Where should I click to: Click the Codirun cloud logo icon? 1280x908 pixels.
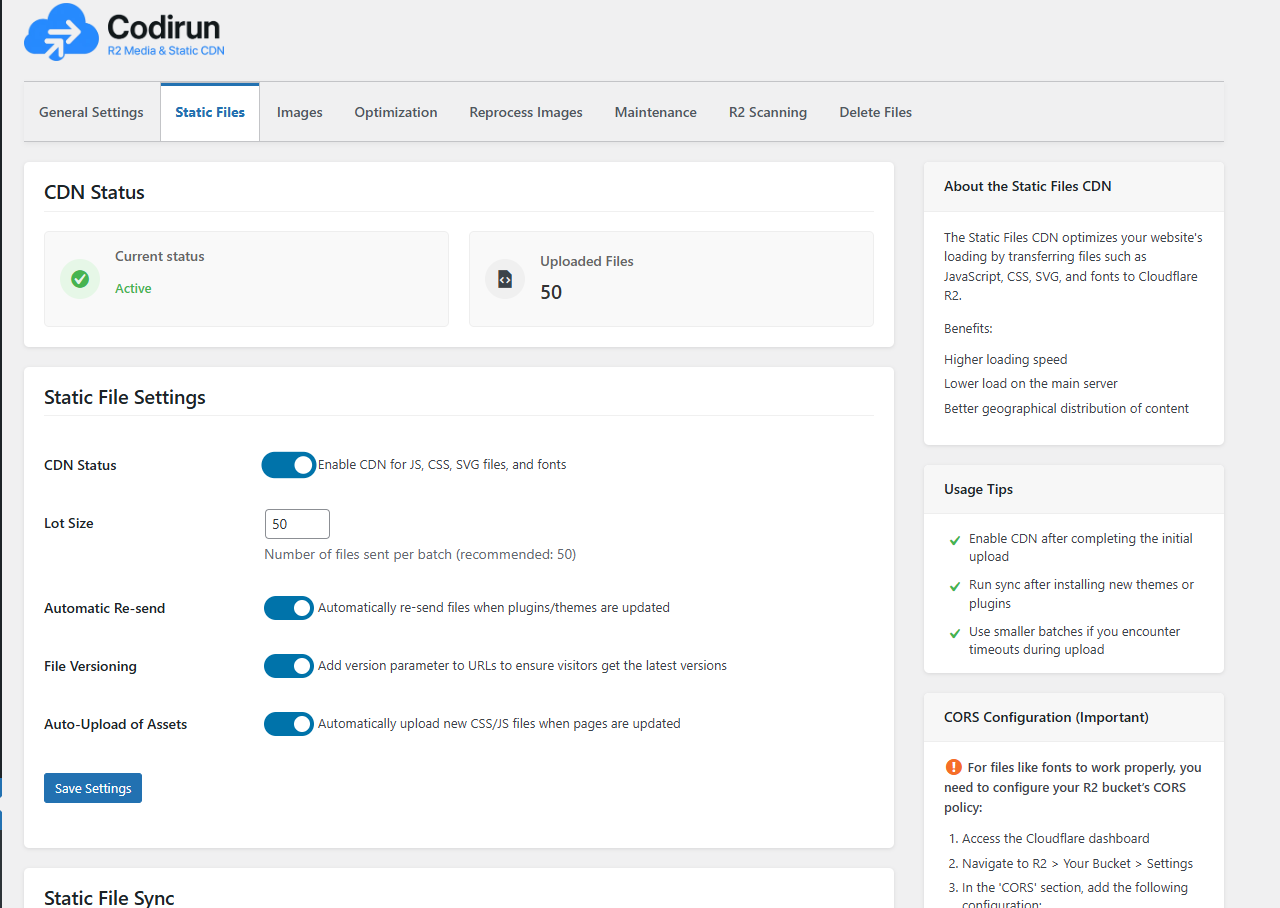click(61, 32)
